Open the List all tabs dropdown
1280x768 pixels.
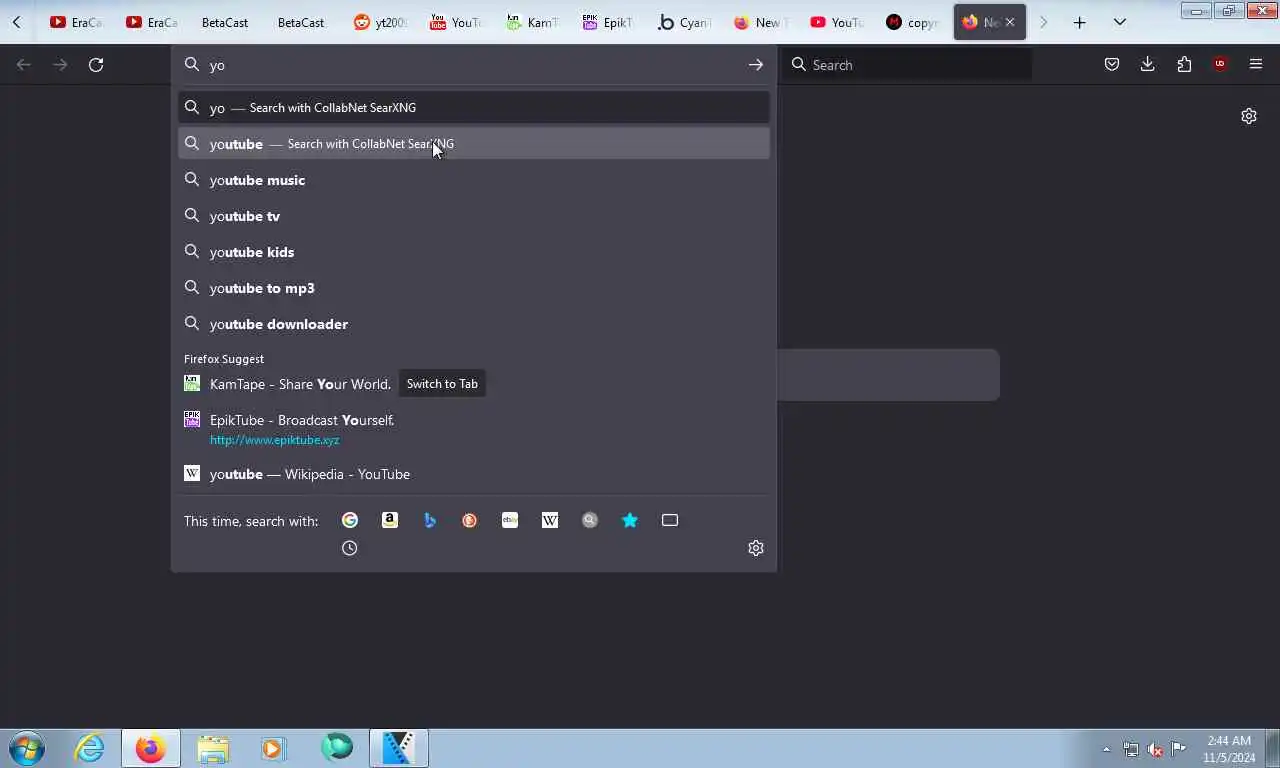pyautogui.click(x=1120, y=22)
